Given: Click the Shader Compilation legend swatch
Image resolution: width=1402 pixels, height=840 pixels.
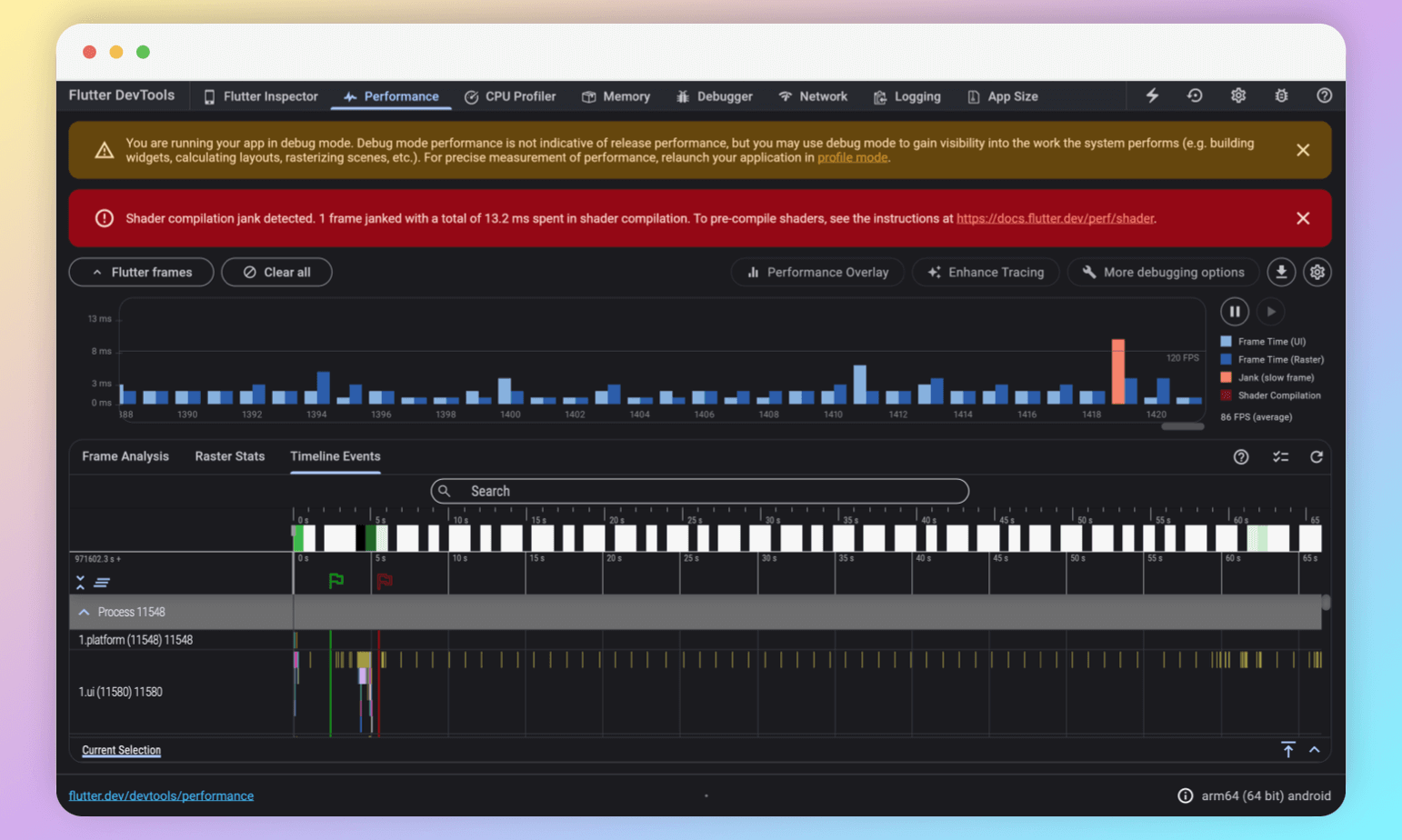Looking at the screenshot, I should (1226, 395).
